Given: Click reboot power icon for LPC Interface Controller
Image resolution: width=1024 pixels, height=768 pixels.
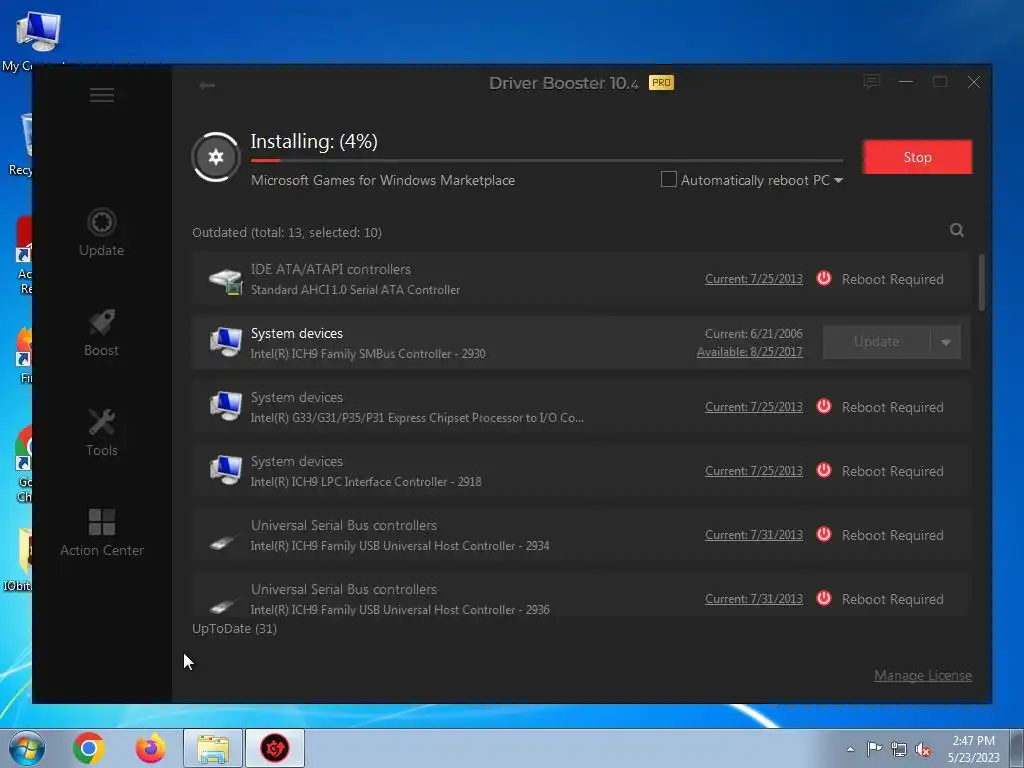Looking at the screenshot, I should [824, 470].
